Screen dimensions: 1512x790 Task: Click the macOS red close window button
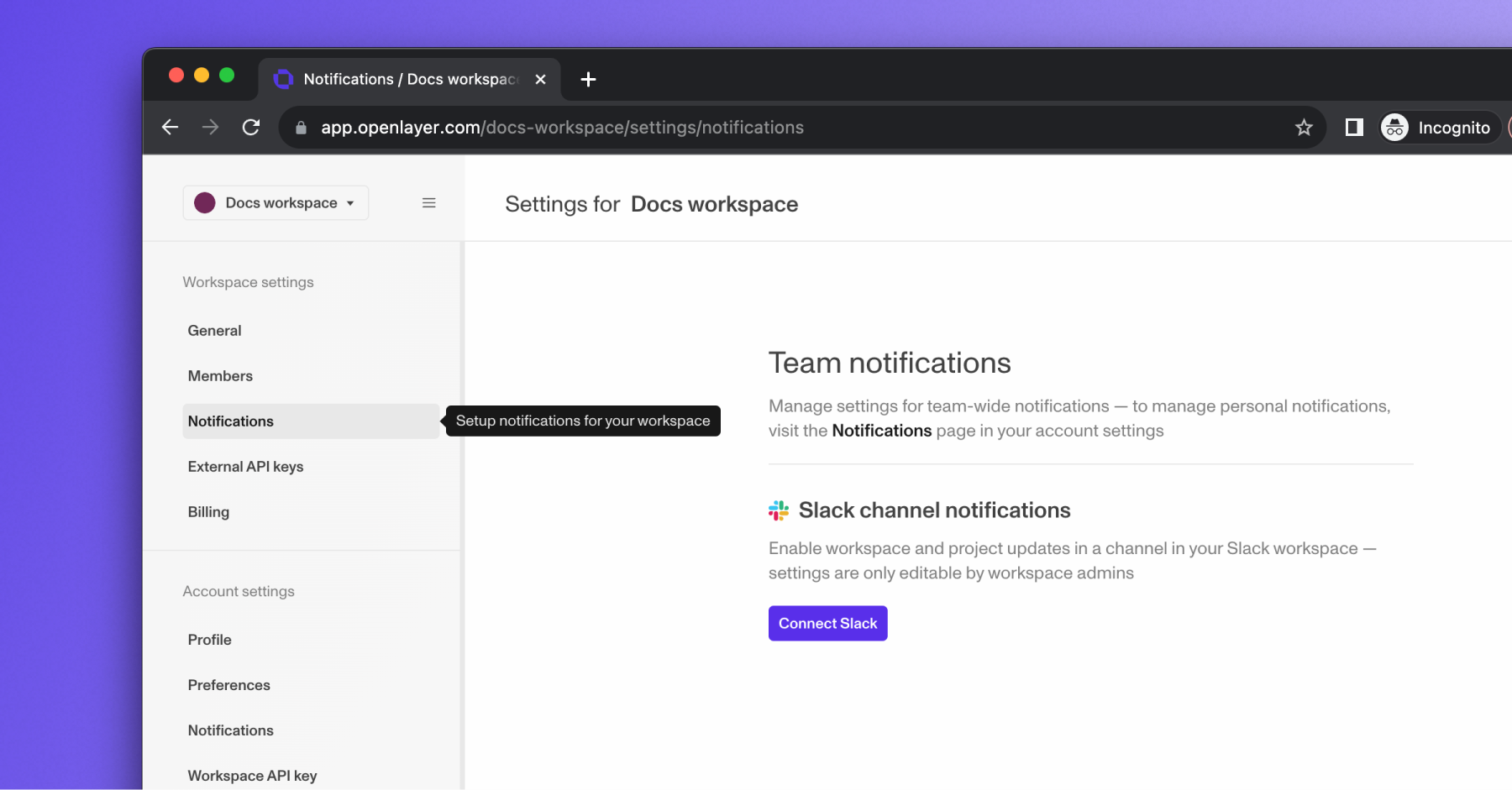[x=176, y=75]
